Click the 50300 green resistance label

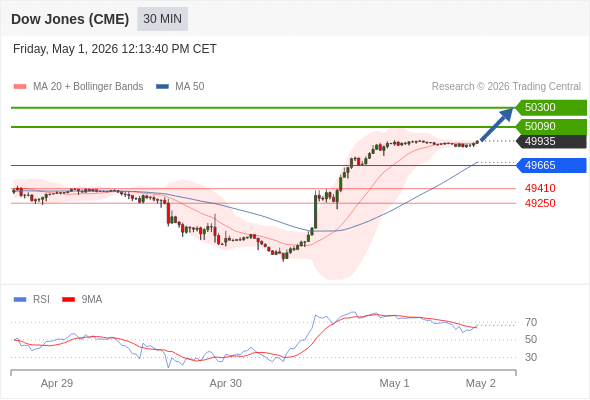click(551, 108)
